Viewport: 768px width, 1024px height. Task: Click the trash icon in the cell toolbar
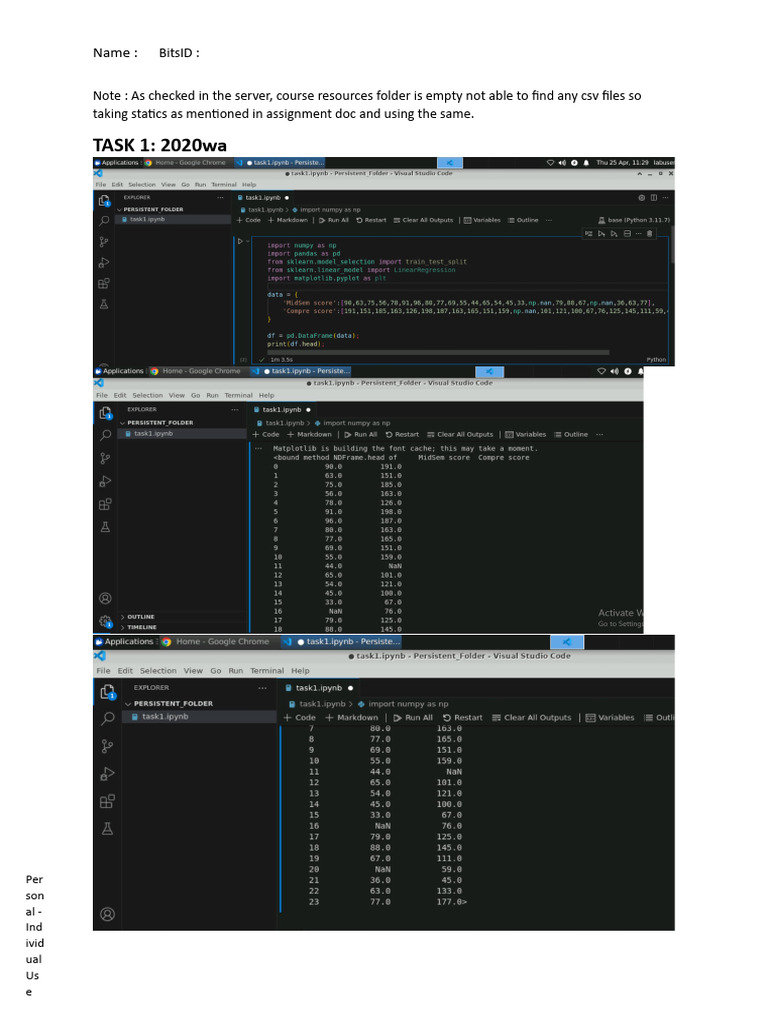650,234
